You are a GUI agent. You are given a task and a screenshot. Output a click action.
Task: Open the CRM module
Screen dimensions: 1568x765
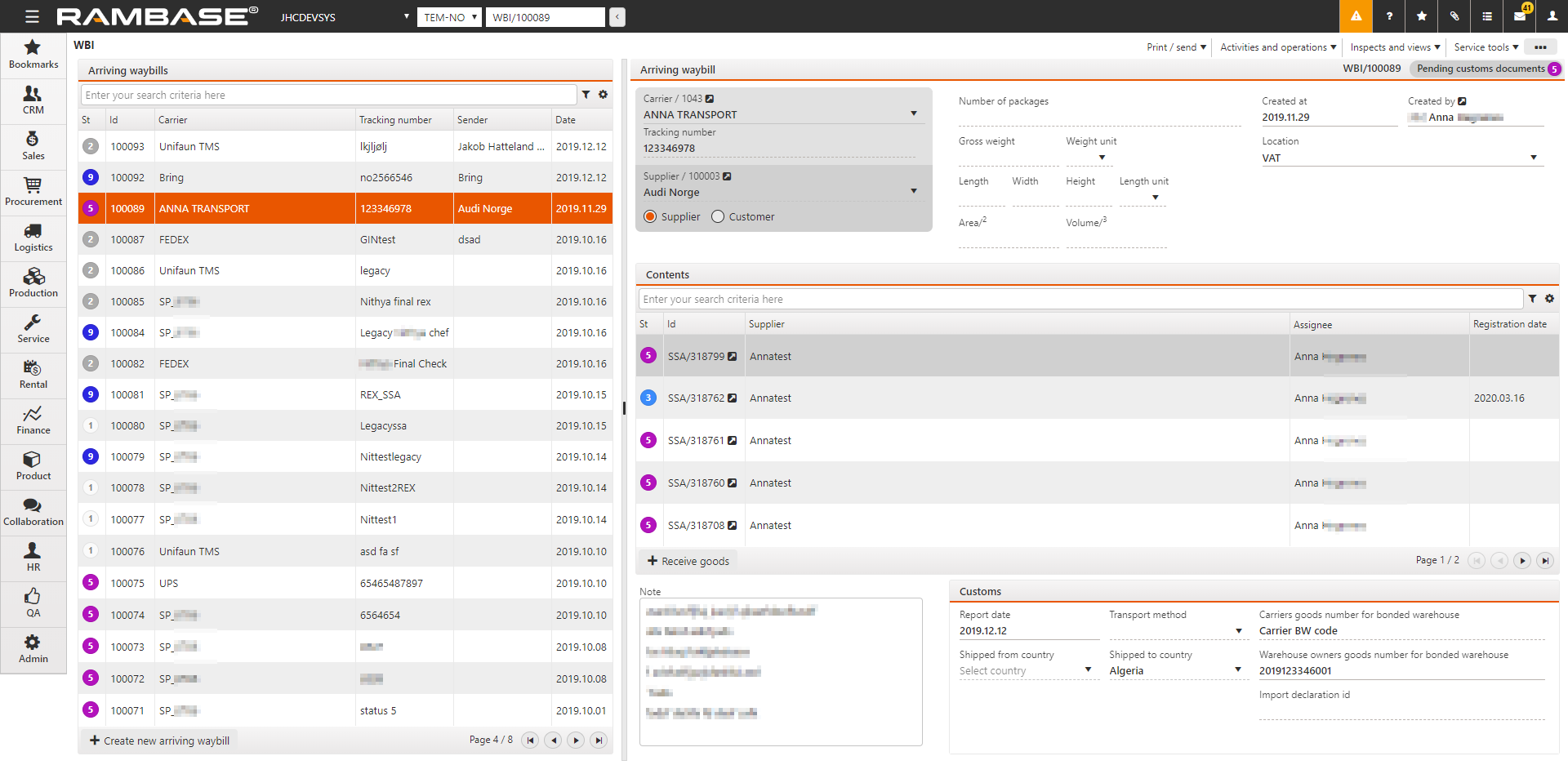(33, 100)
